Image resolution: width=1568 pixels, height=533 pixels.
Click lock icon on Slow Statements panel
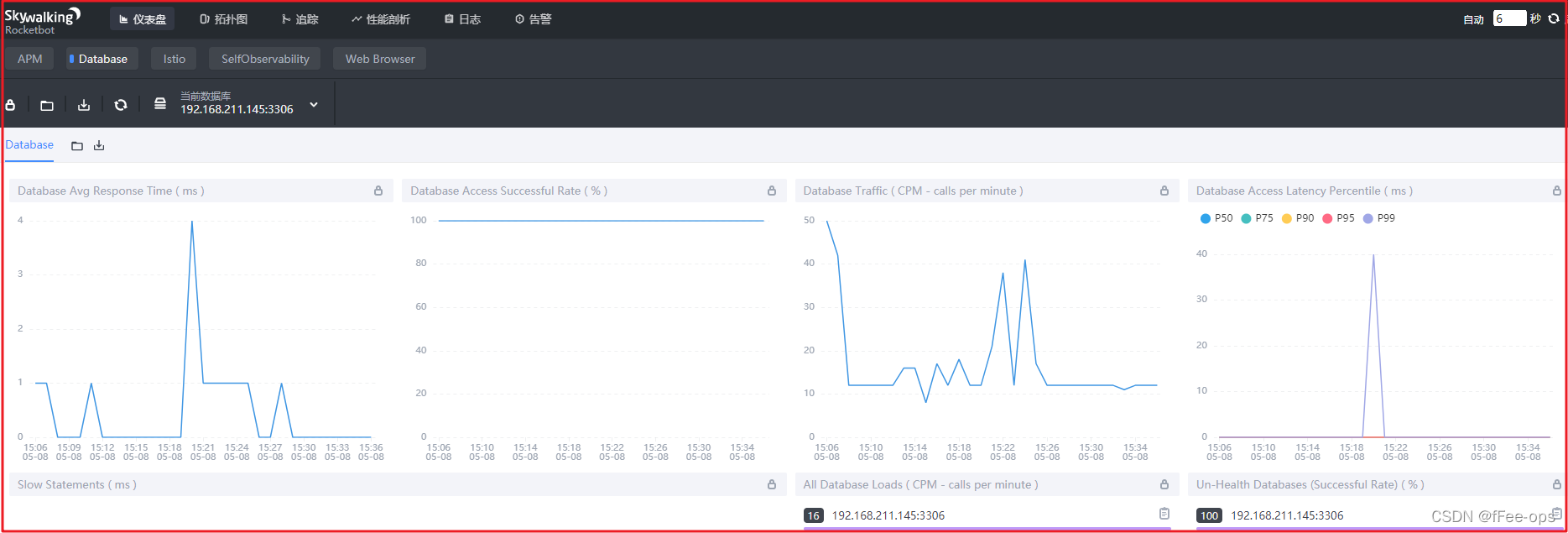[772, 485]
